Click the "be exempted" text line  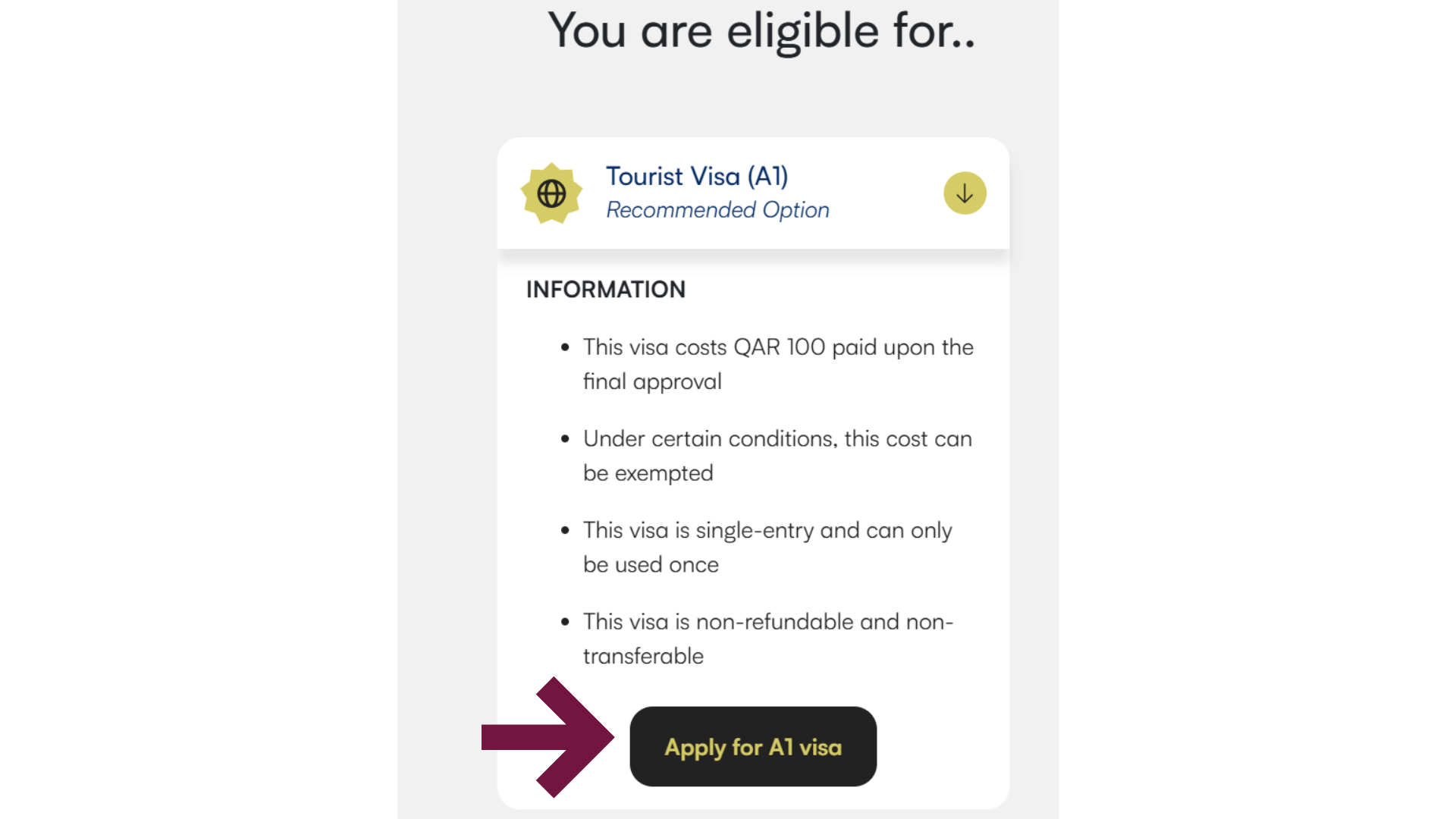click(648, 473)
